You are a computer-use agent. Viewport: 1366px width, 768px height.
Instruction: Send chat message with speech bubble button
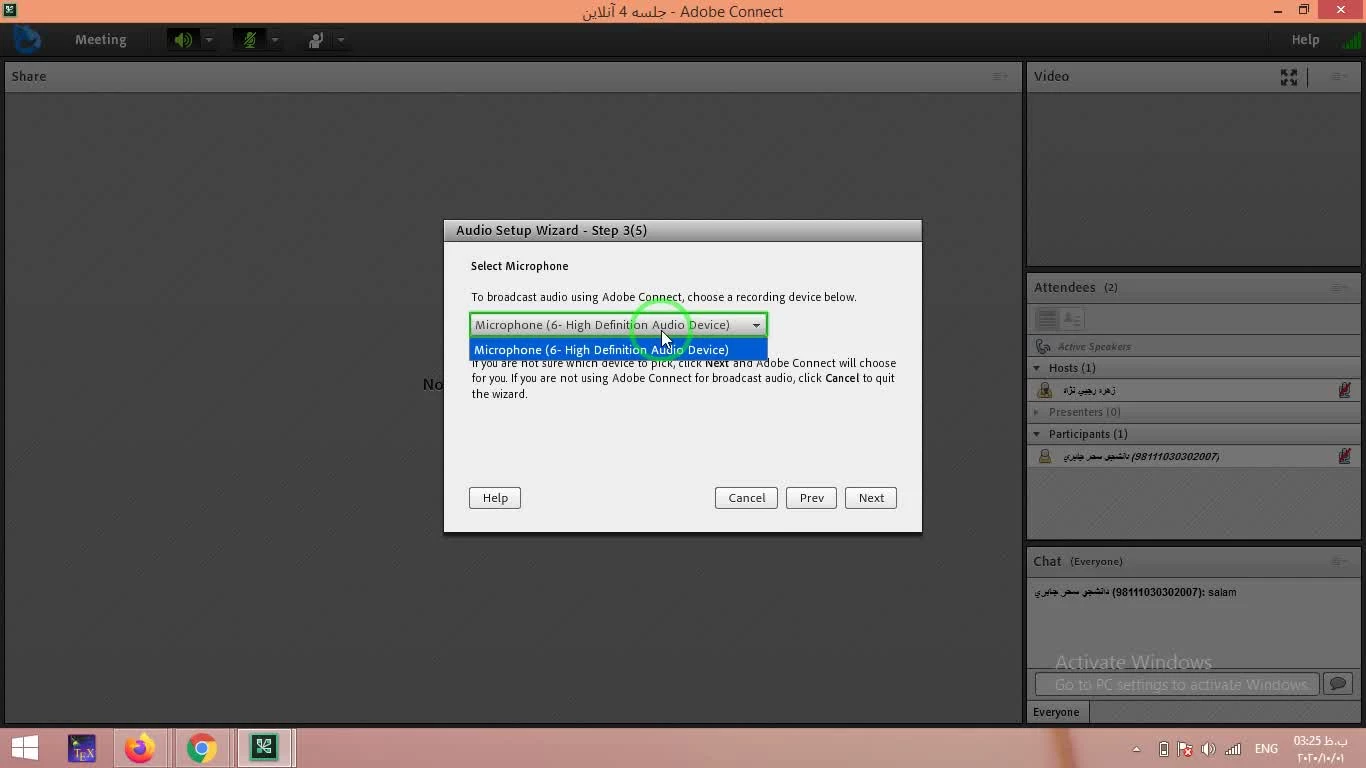point(1338,684)
